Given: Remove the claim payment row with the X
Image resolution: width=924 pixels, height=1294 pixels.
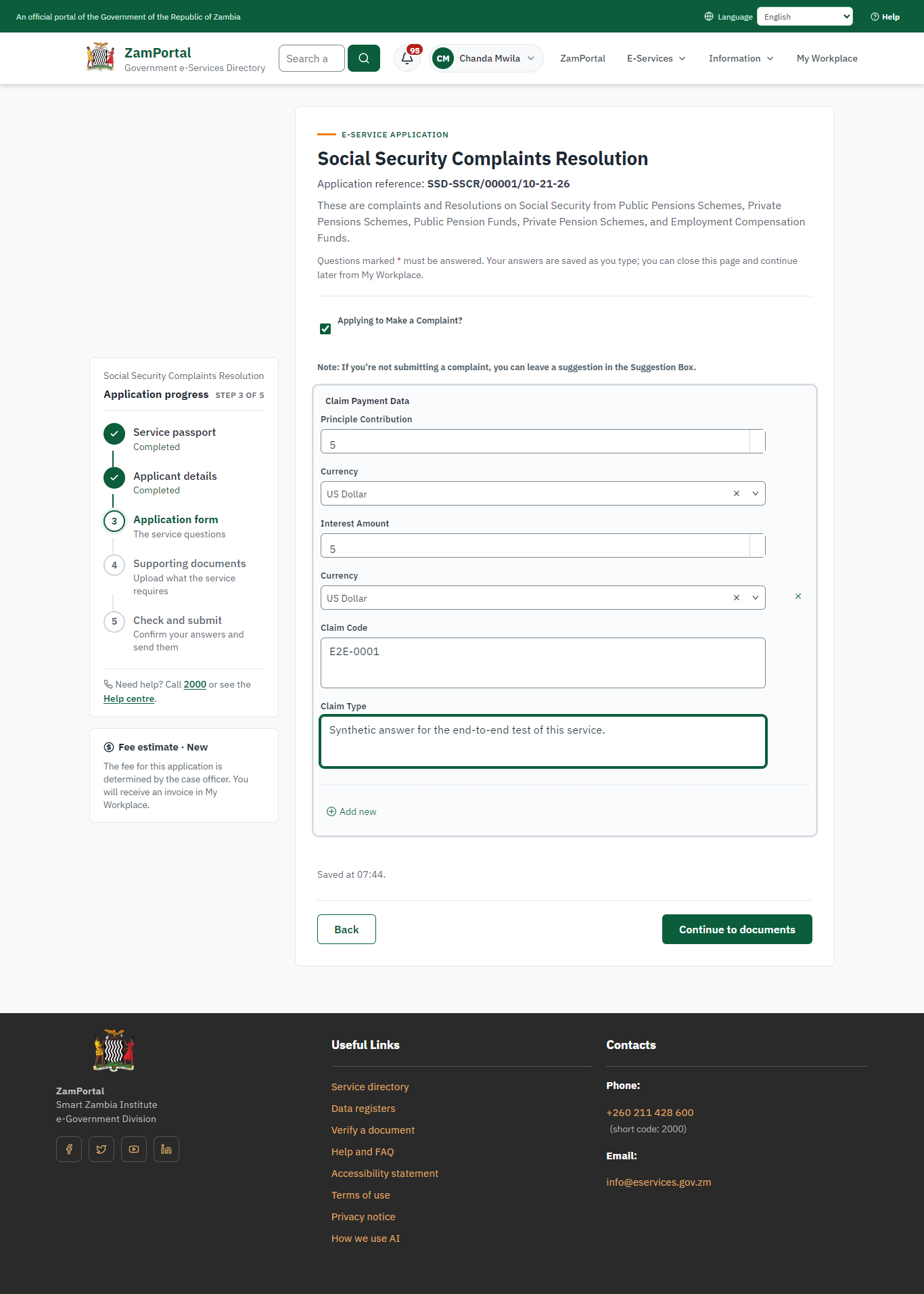Looking at the screenshot, I should coord(798,596).
